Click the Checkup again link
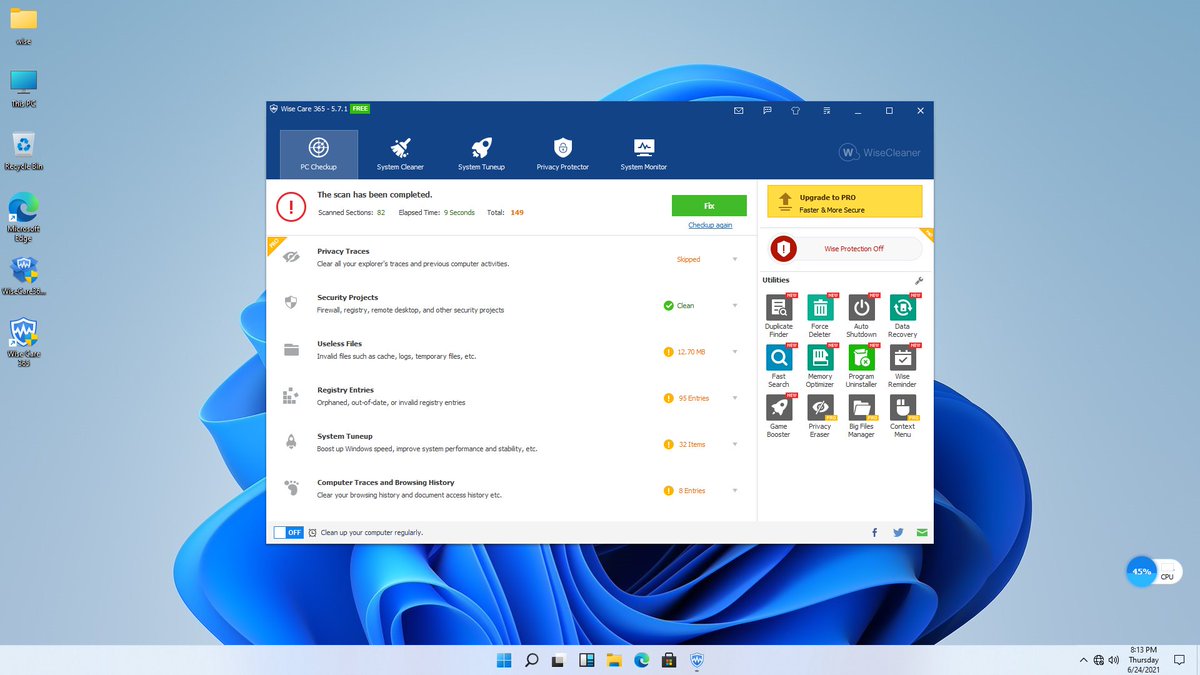 [x=710, y=225]
